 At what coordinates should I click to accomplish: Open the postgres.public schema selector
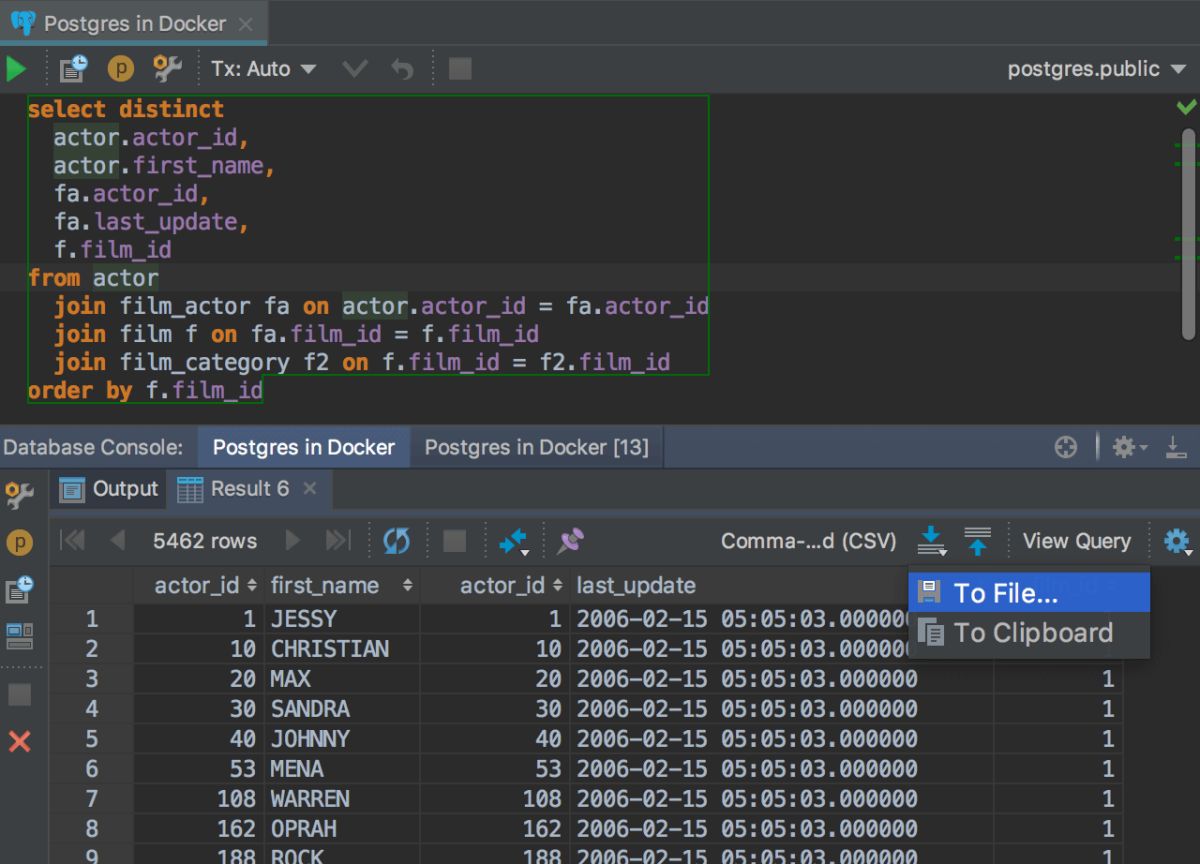click(1095, 69)
